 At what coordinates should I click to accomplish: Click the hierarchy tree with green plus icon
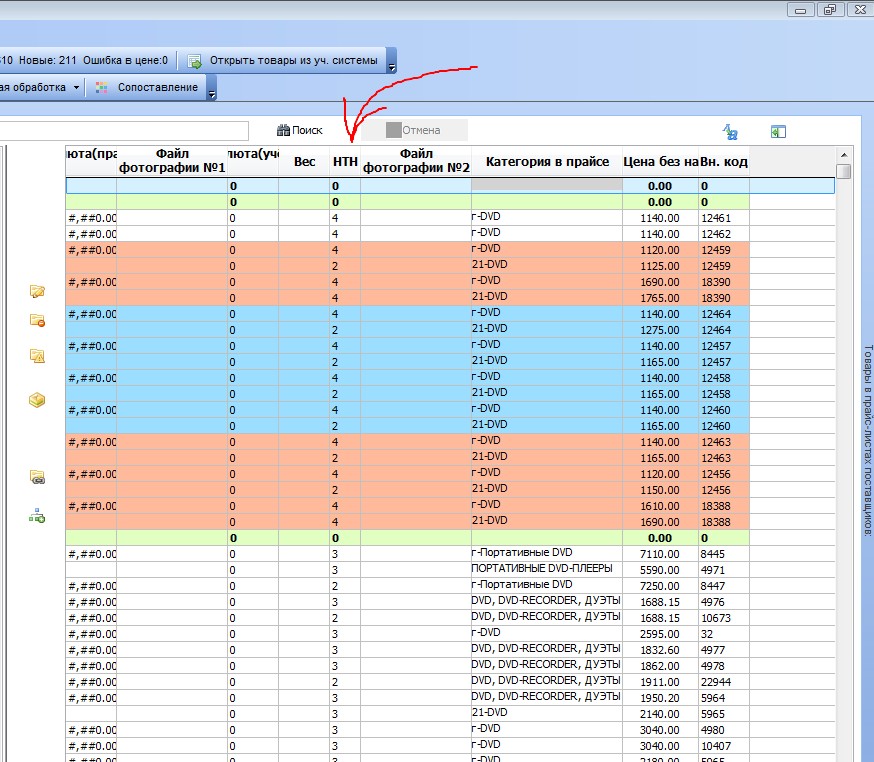37,516
